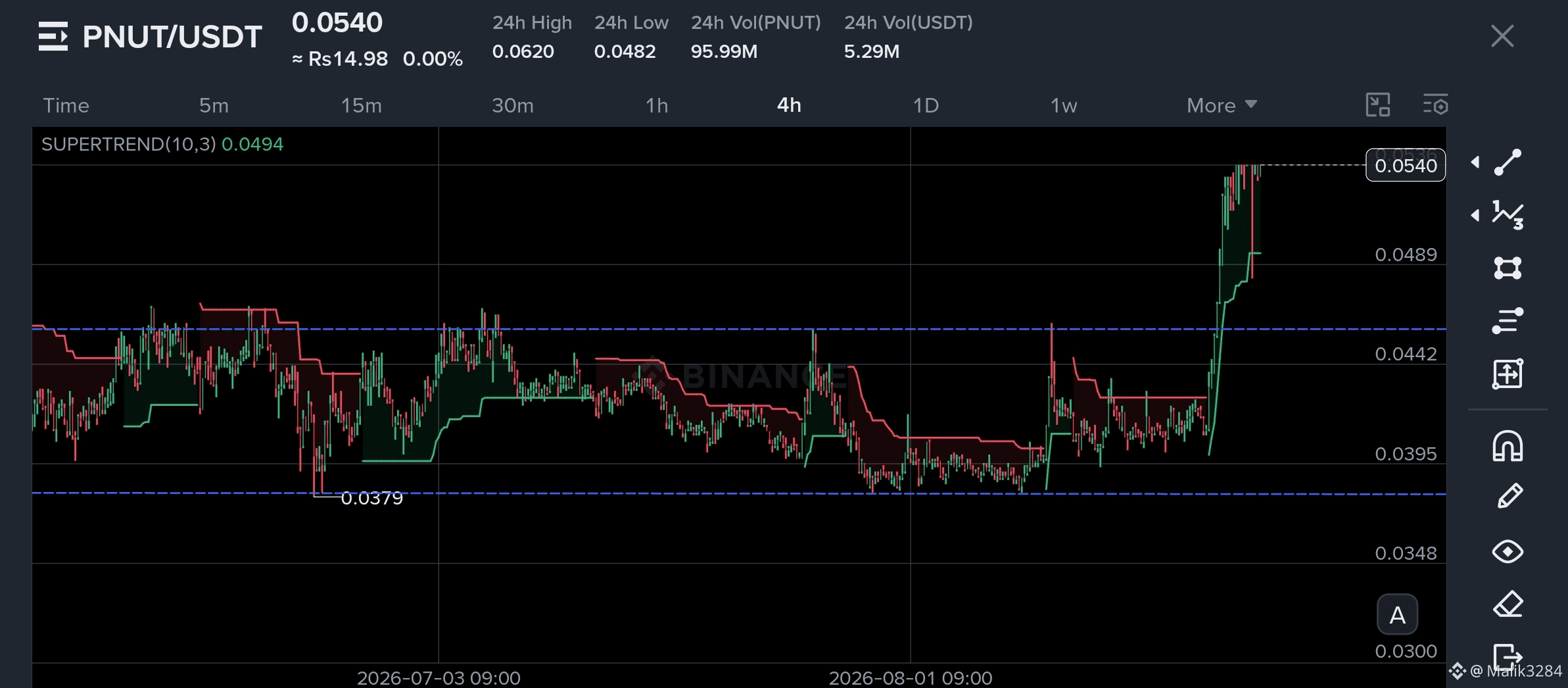Select the rectangle shape drawing tool

[1508, 268]
